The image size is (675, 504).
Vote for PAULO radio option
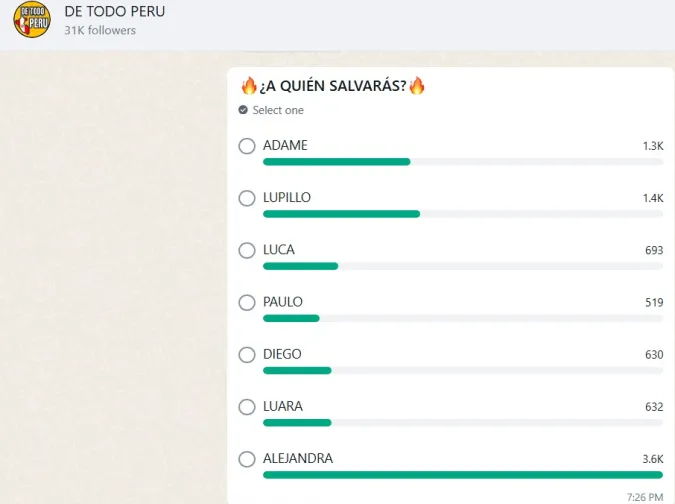pyautogui.click(x=247, y=303)
